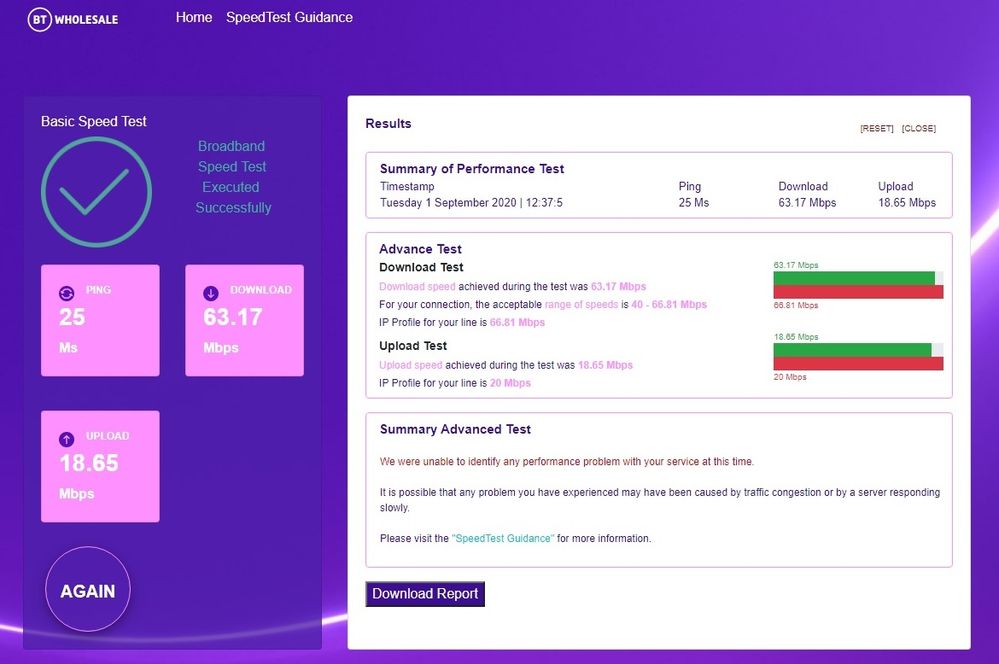Click the BT Wholesale logo

[x=73, y=18]
